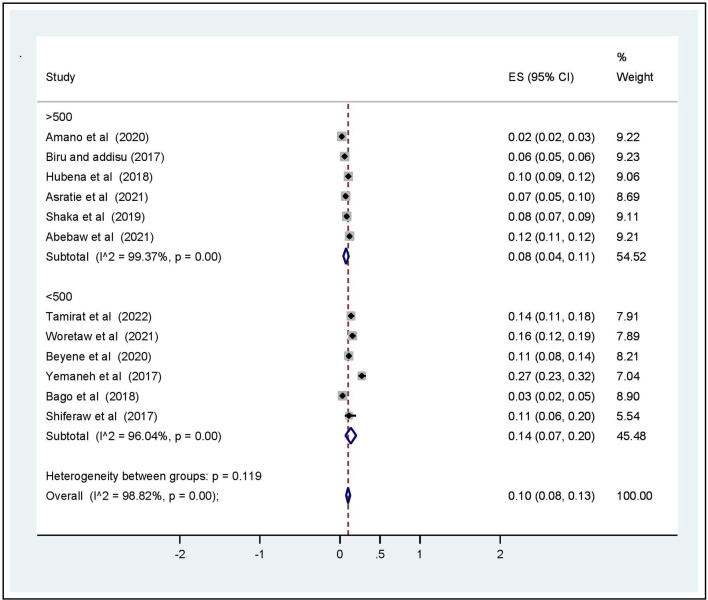Click weight value '9.22'

coord(628,137)
